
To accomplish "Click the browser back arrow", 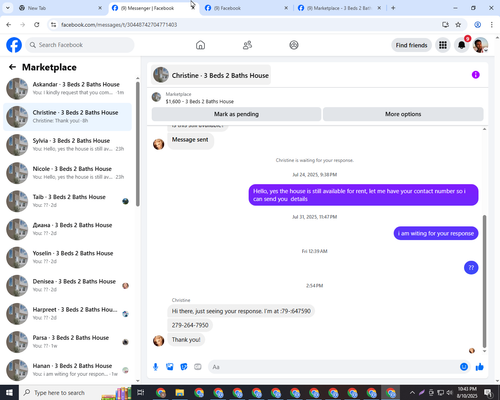I will (9, 25).
